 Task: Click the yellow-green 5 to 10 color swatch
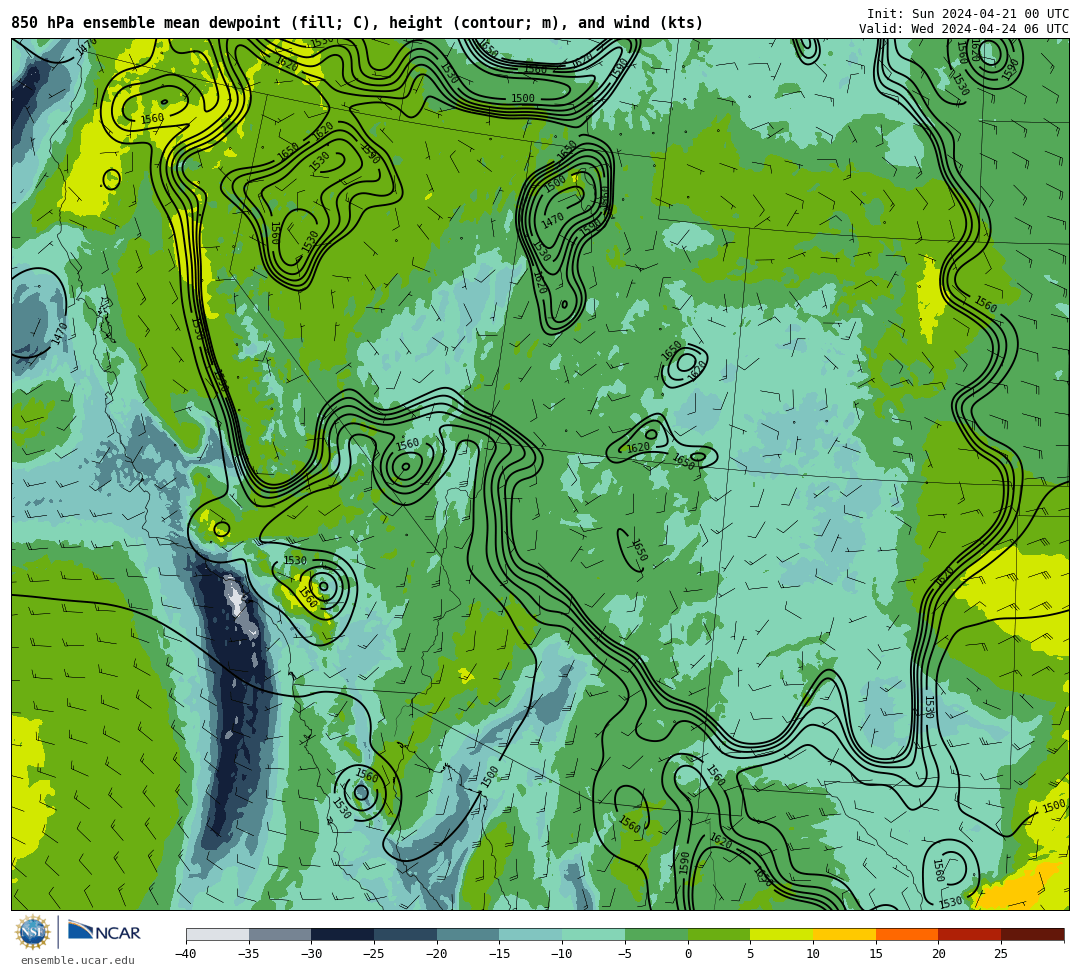[781, 934]
